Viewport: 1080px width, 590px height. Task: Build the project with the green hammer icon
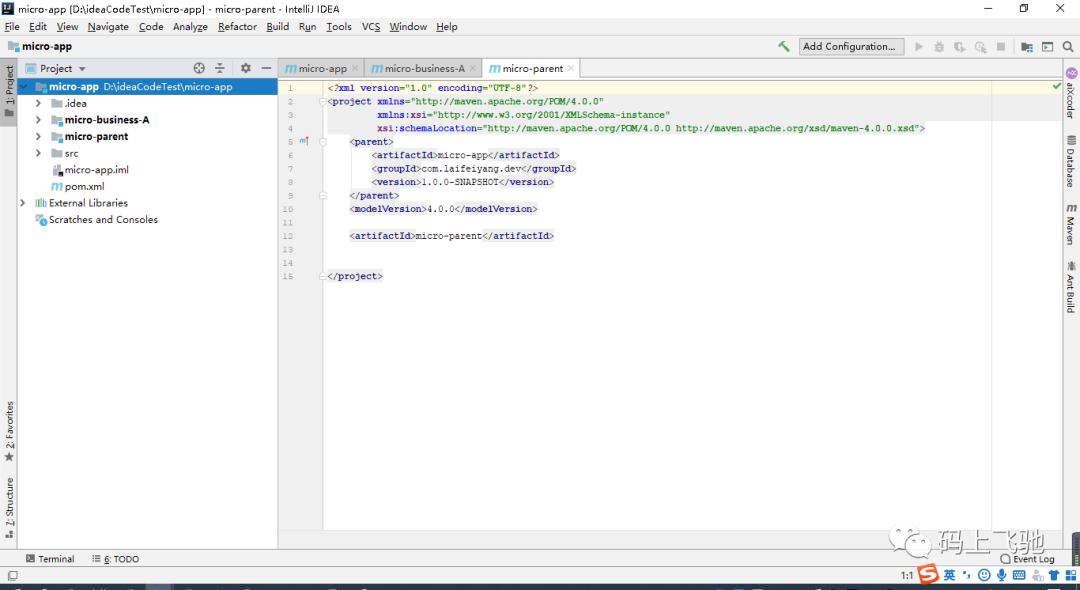click(x=784, y=47)
